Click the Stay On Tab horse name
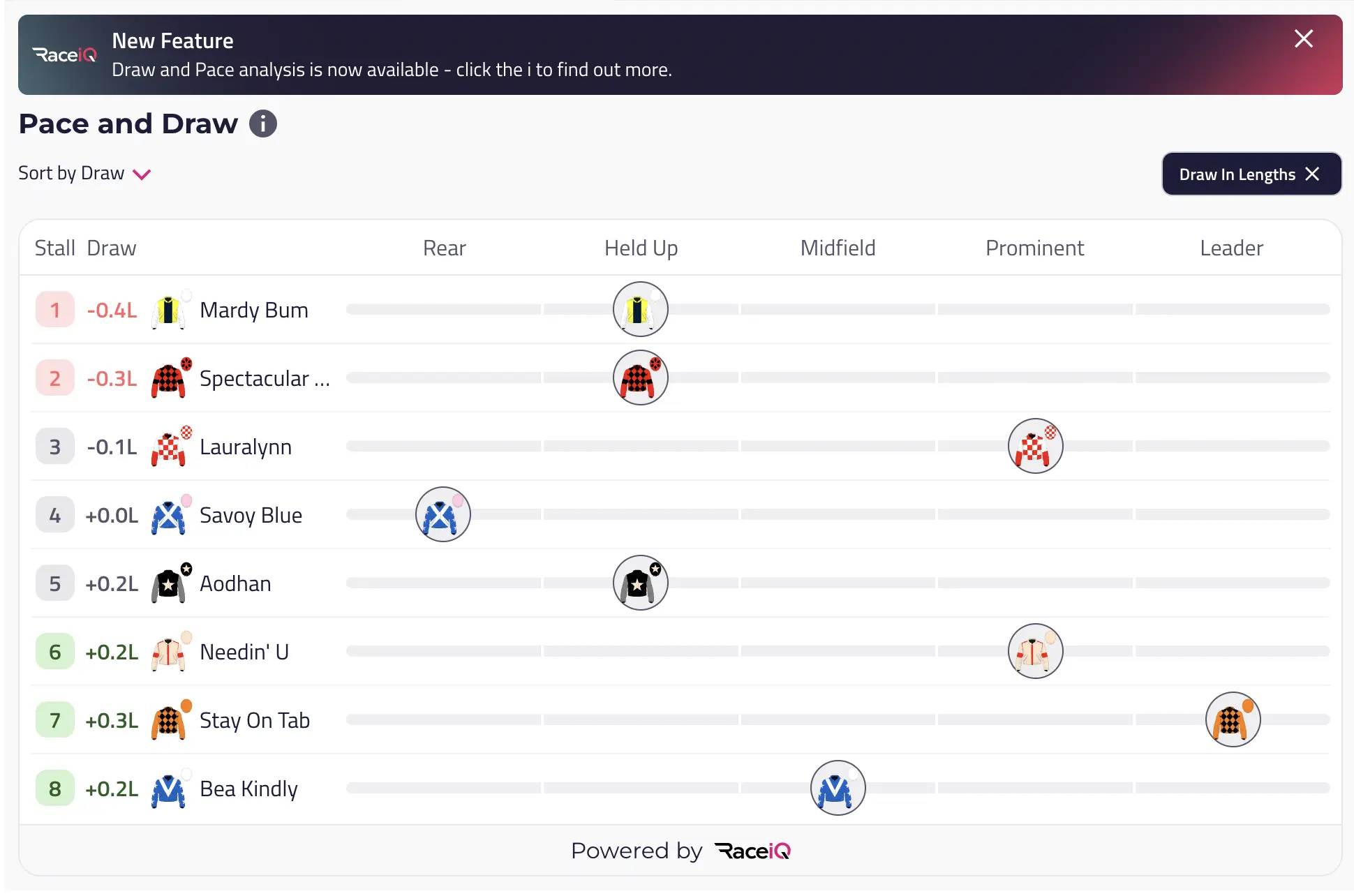1354x896 pixels. (x=255, y=720)
